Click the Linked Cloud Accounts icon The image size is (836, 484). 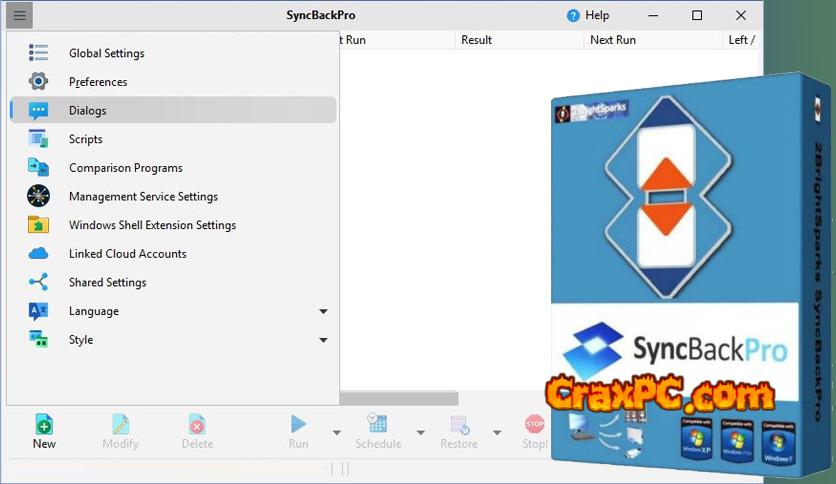[38, 254]
